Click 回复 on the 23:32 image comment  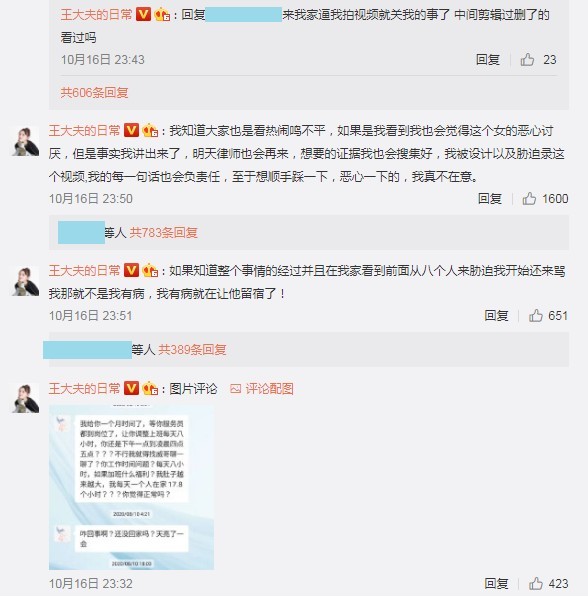(496, 583)
